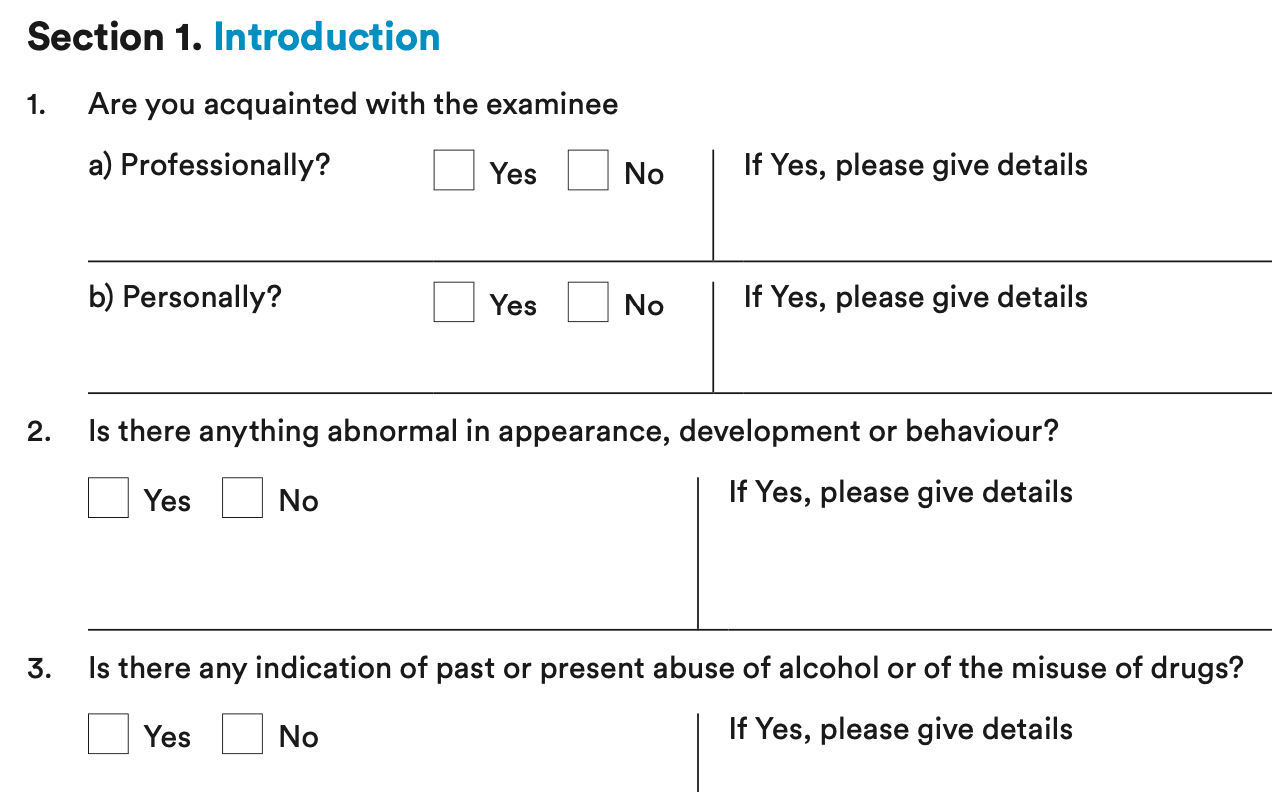Click the alcohol or drugs misuse question text
This screenshot has height=792, width=1272.
click(666, 668)
